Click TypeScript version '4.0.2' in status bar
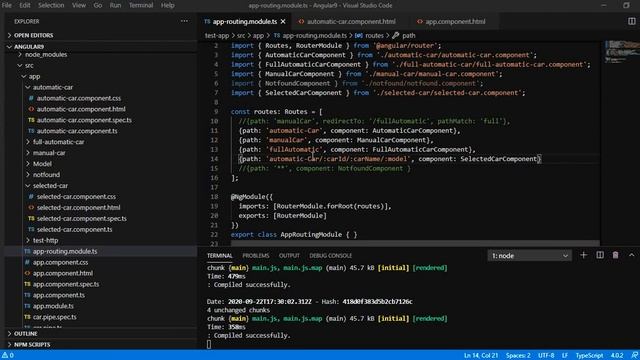Image resolution: width=640 pixels, height=360 pixels. click(x=617, y=355)
